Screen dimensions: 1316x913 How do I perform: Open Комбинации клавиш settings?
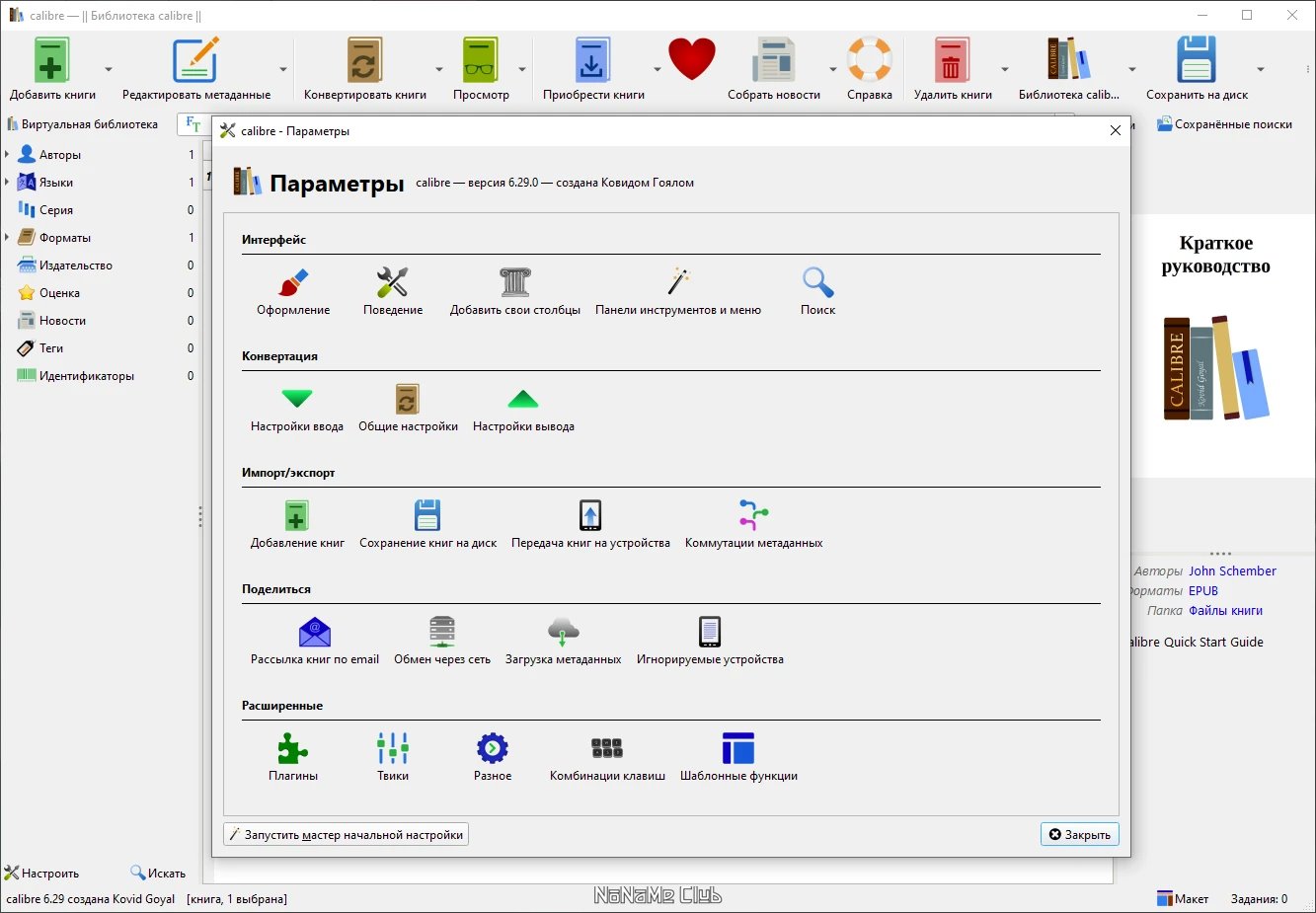[x=607, y=758]
